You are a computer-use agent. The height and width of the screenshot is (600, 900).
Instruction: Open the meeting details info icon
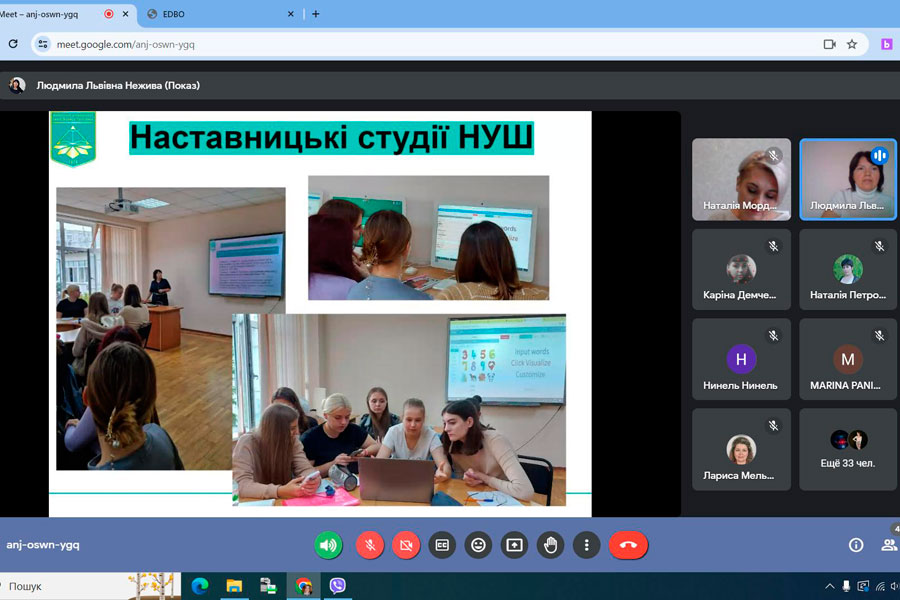(856, 545)
